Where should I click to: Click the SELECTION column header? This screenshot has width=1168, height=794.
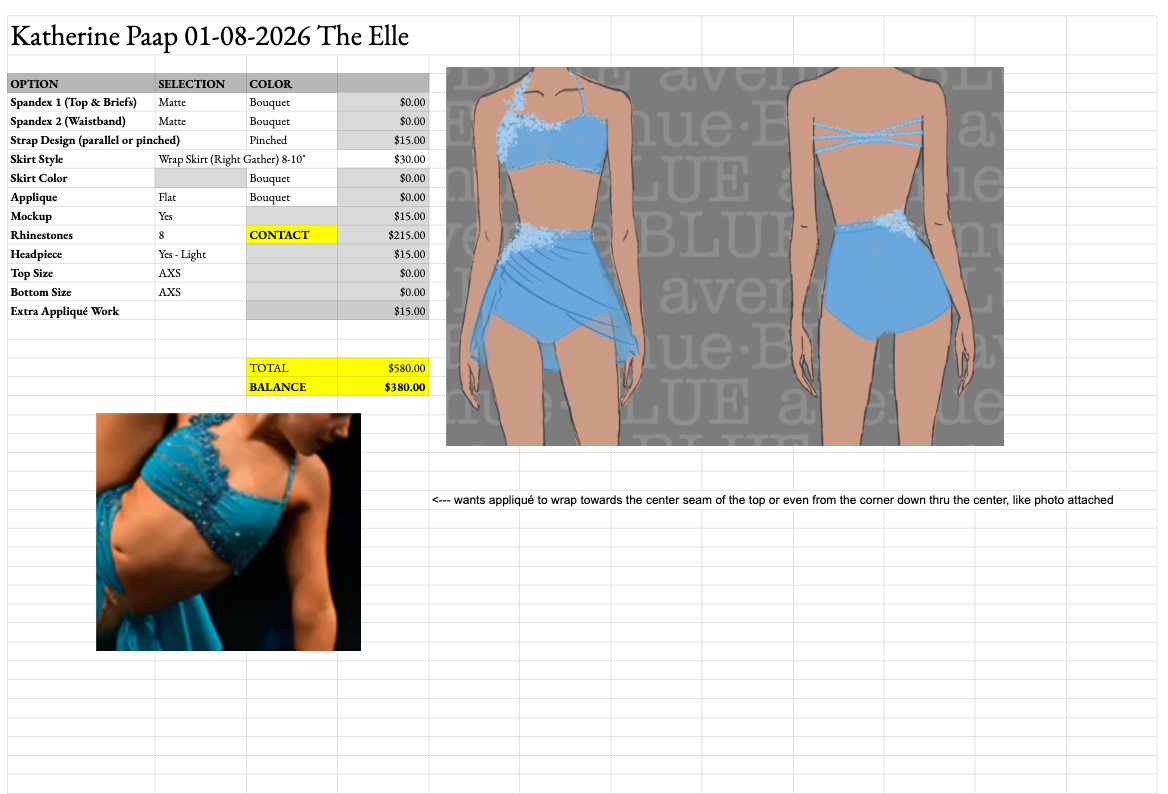click(x=200, y=83)
